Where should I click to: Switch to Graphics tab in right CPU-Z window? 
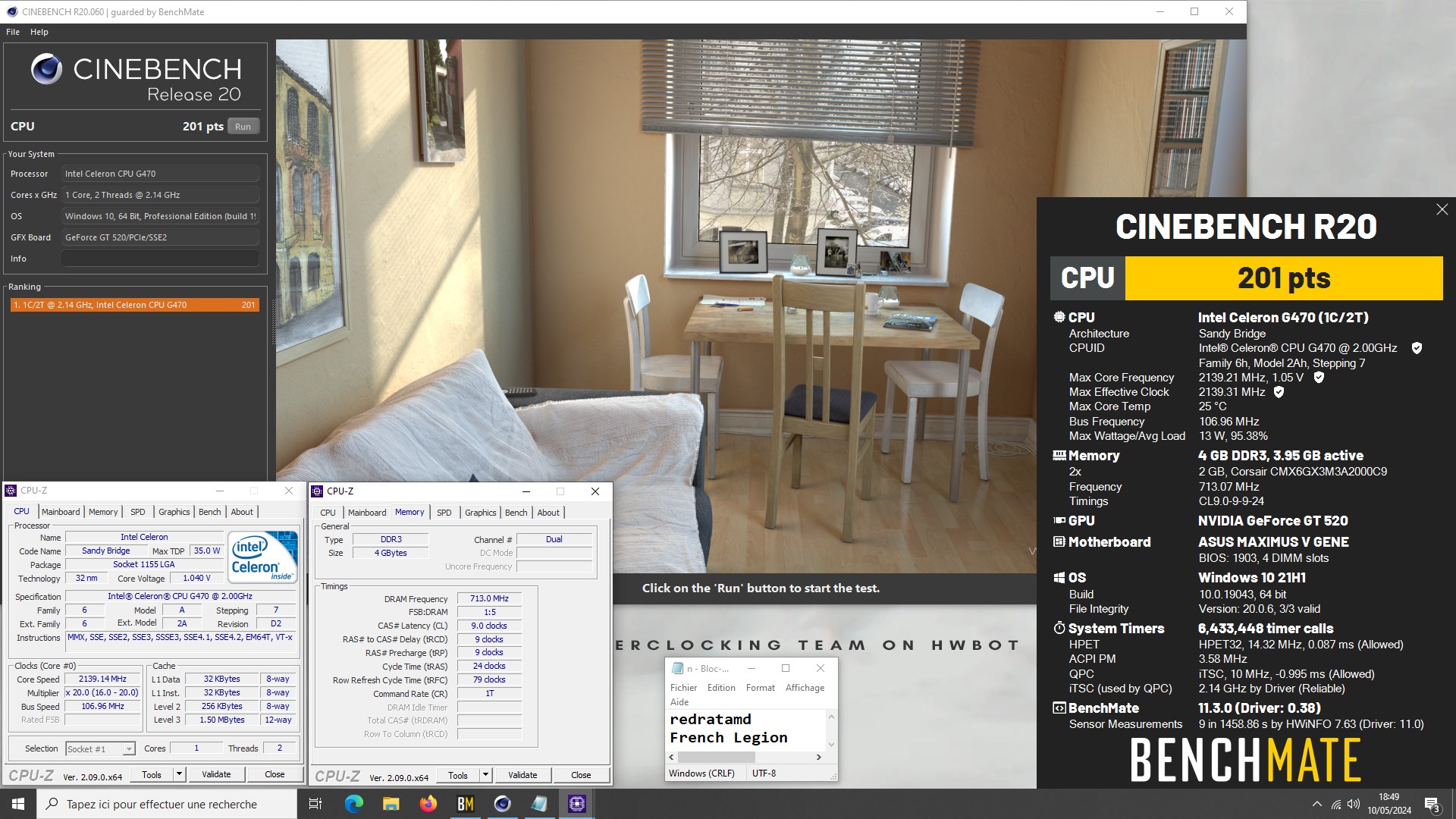480,513
